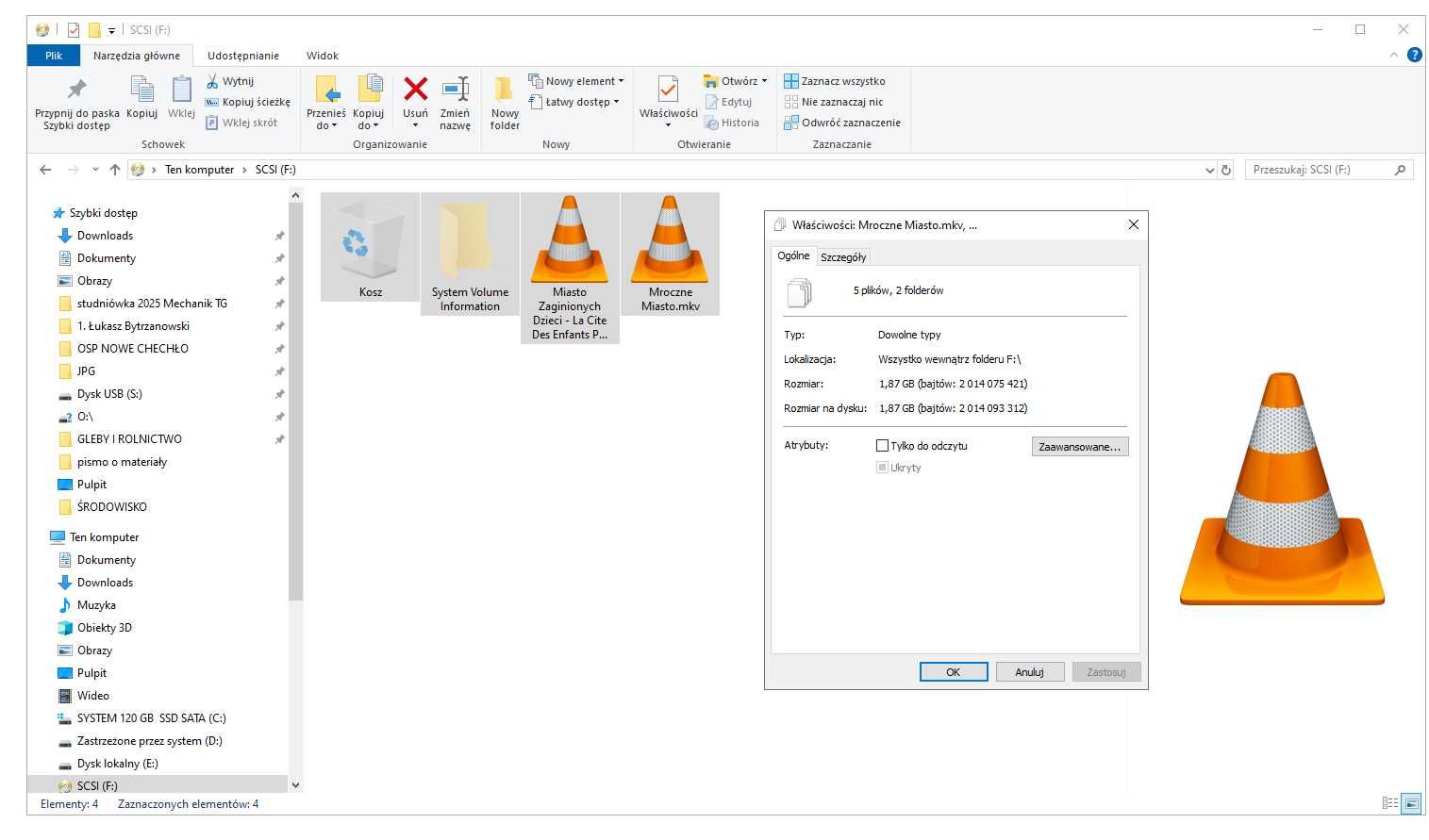
Task: Click the Wklej paste icon
Action: 181,89
